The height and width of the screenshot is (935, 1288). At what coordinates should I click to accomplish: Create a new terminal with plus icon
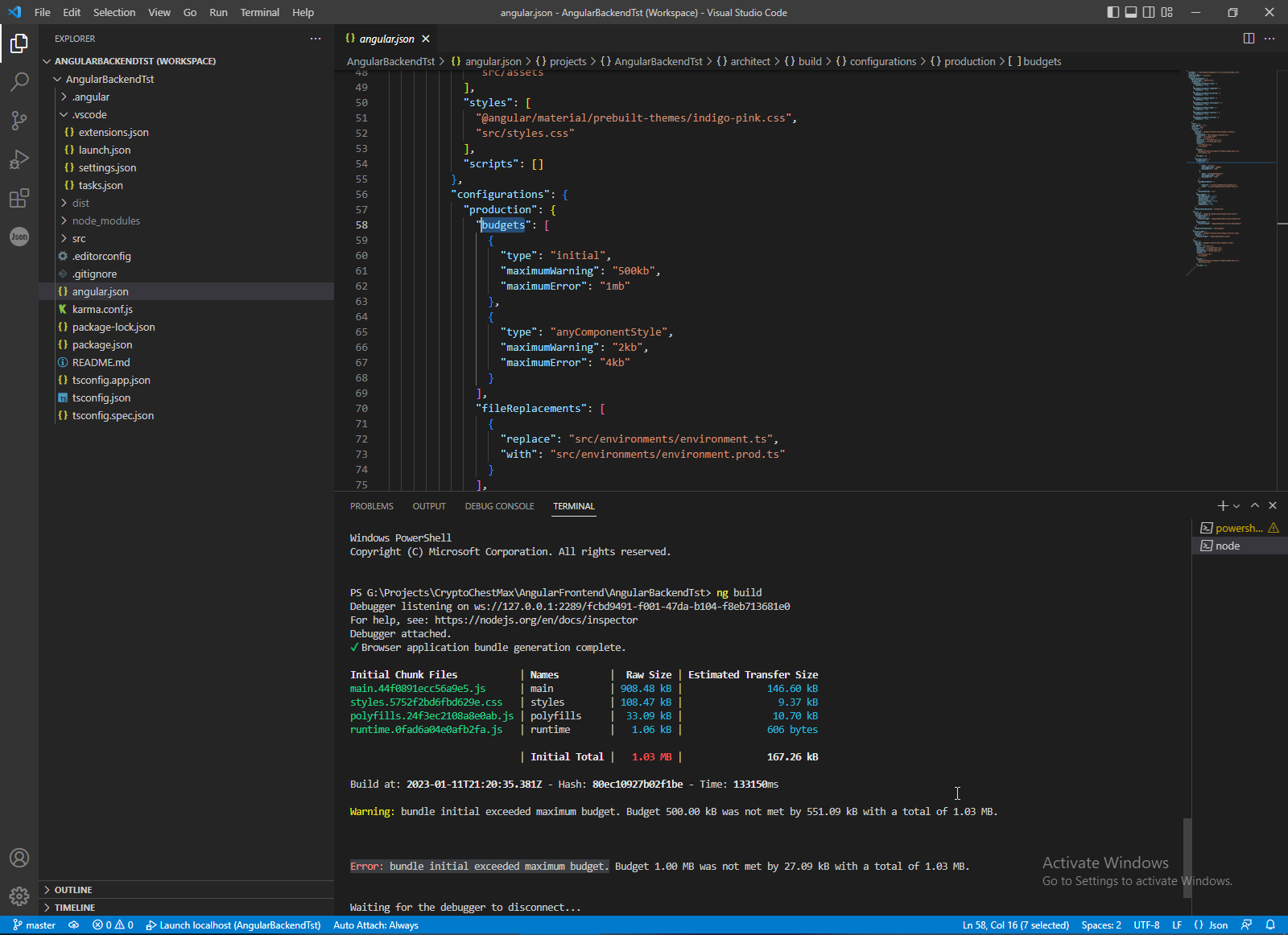(x=1222, y=506)
